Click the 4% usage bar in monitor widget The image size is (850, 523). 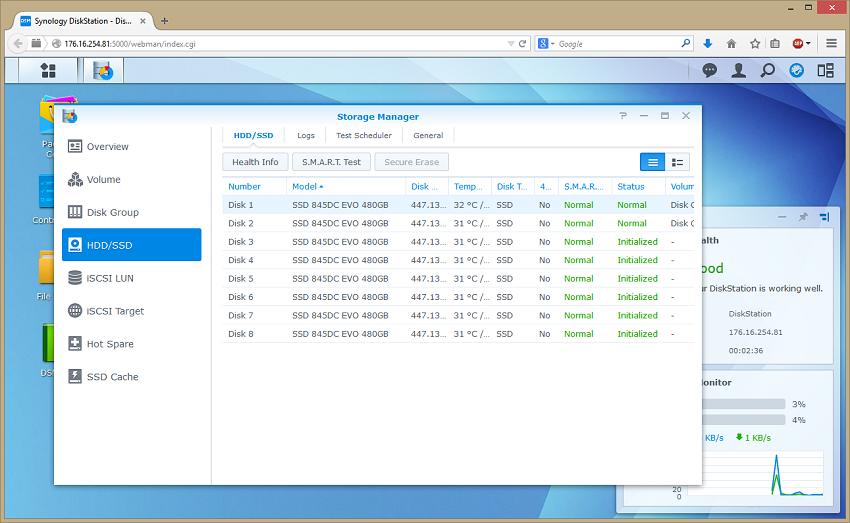pyautogui.click(x=744, y=419)
